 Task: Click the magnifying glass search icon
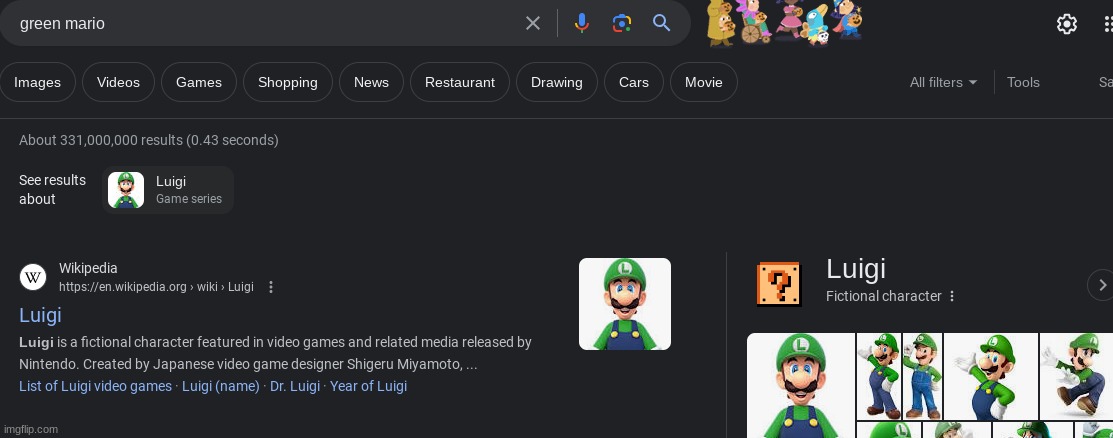[661, 23]
